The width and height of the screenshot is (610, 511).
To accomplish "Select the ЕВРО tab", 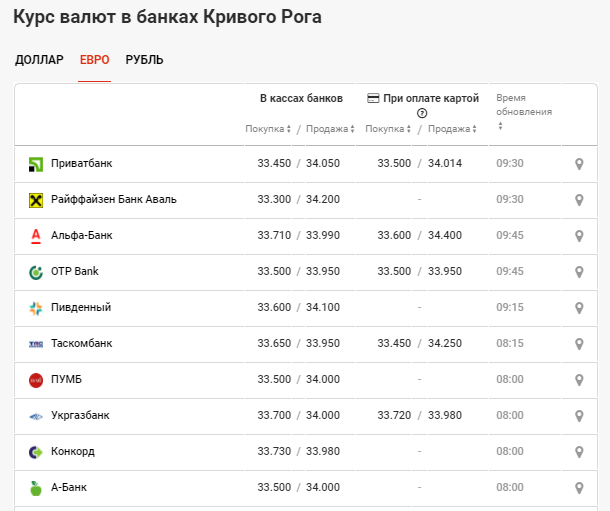I will (95, 60).
